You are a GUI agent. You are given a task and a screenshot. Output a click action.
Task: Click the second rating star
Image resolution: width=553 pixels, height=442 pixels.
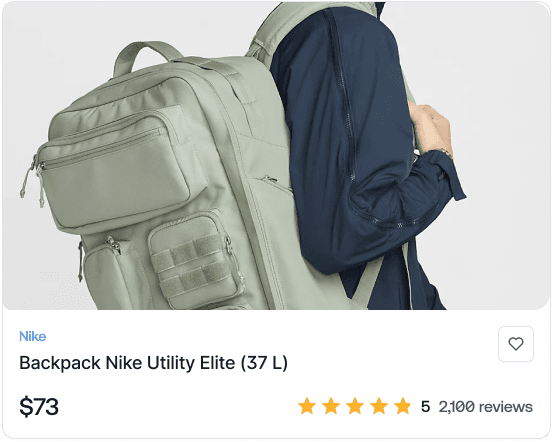pyautogui.click(x=331, y=406)
